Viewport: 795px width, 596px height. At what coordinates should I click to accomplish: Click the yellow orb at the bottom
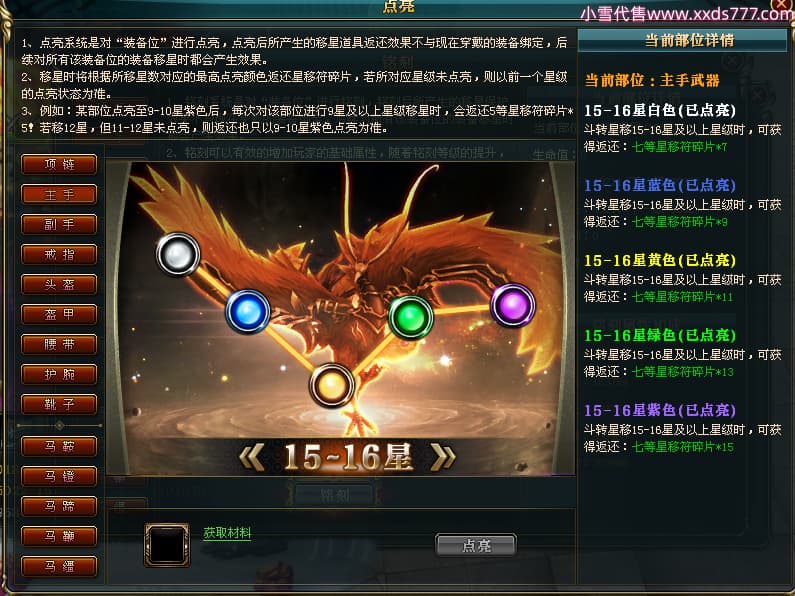331,385
